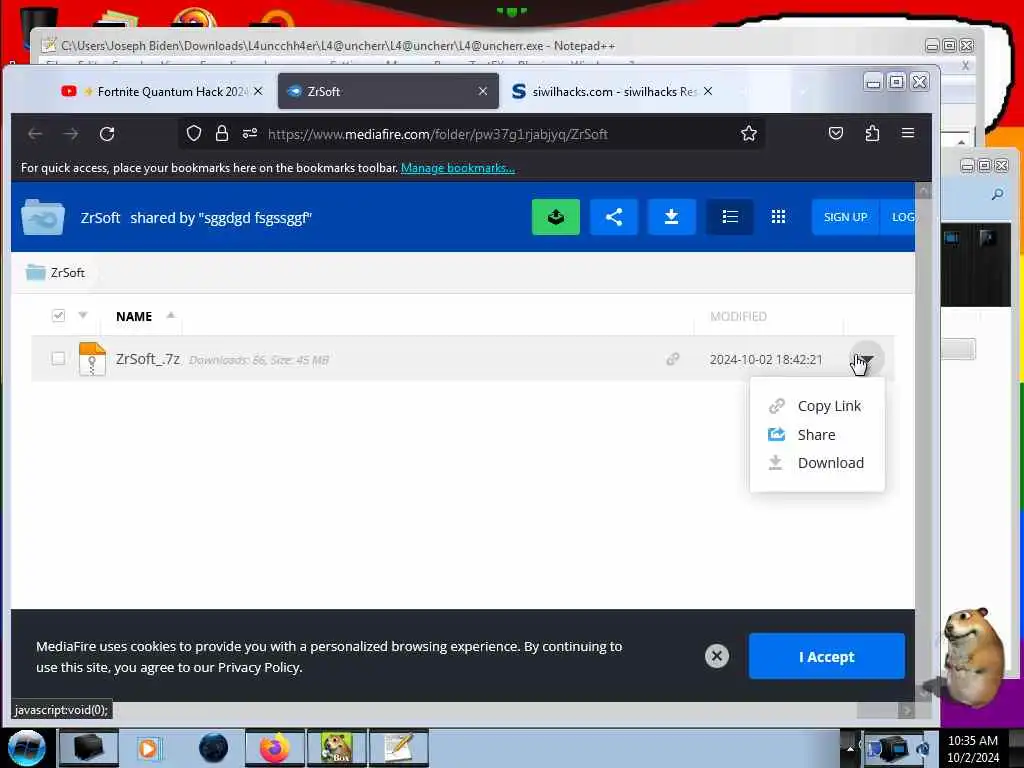Sort files by MODIFIED column
This screenshot has height=768, width=1024.
coord(738,317)
